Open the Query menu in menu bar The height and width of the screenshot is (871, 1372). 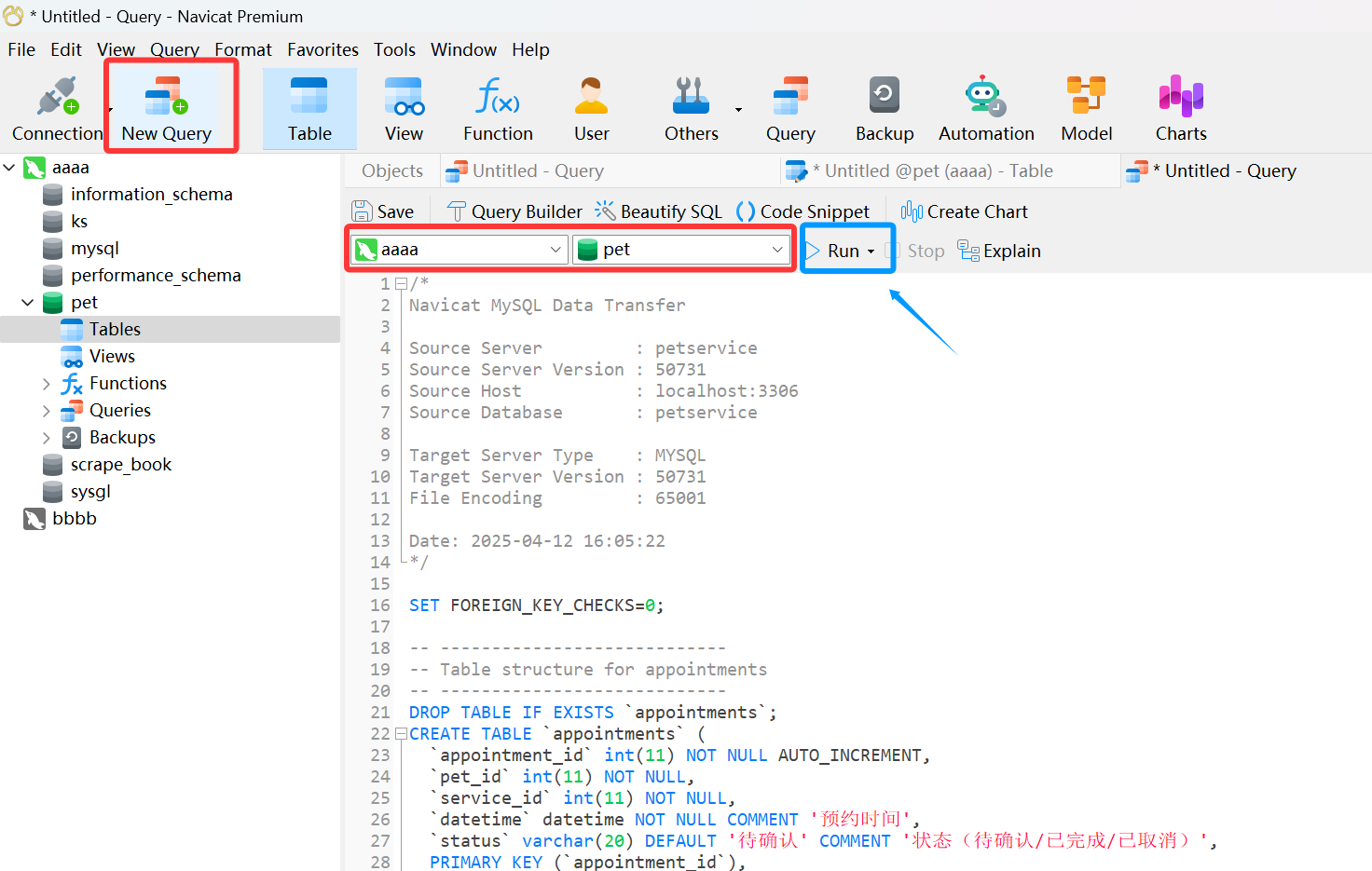coord(174,49)
